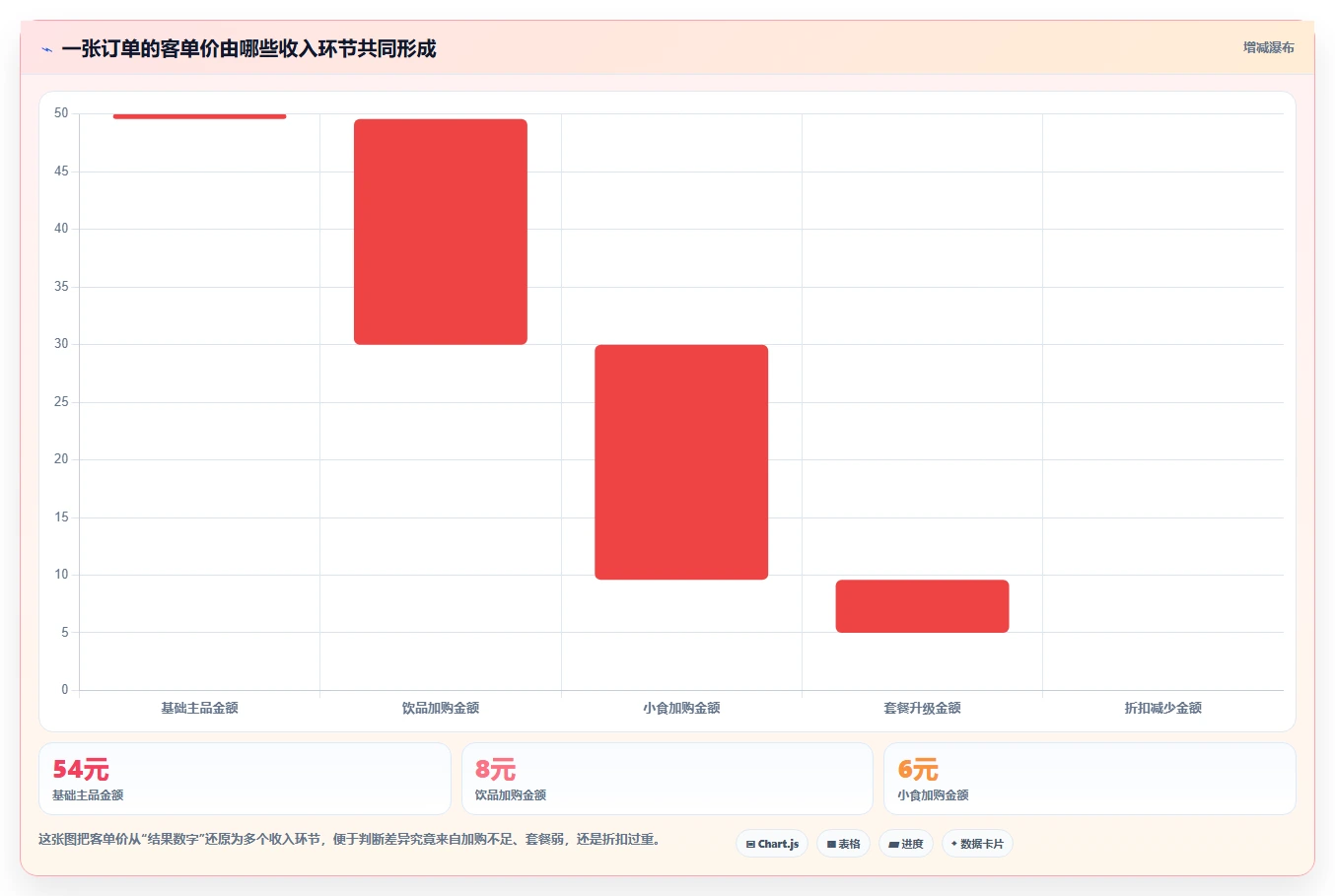Viewport: 1335px width, 896px height.
Task: Click the 表格 tag pill
Action: [x=843, y=844]
